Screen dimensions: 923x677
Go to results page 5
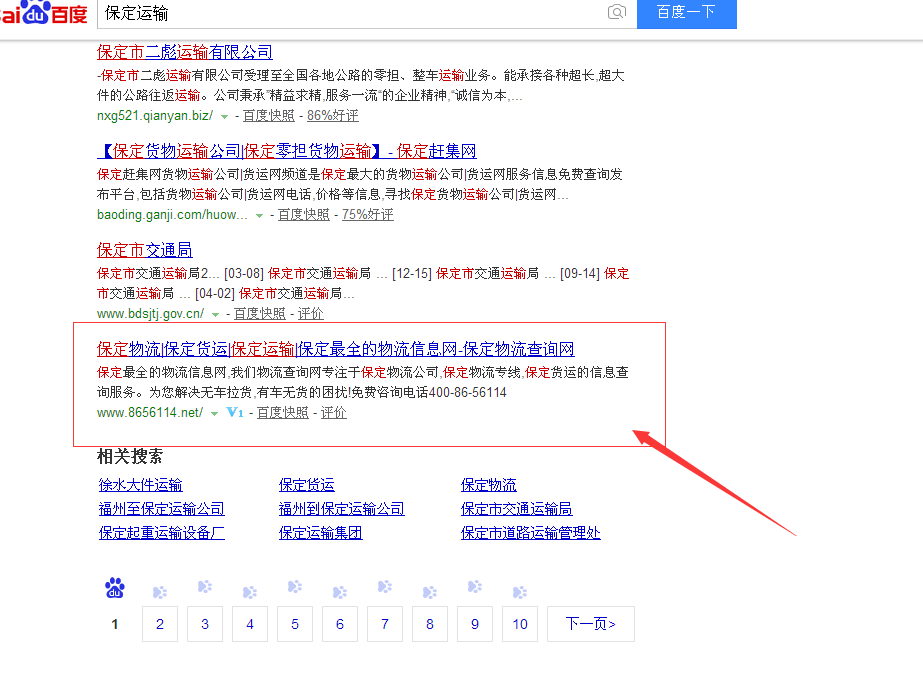pos(295,624)
